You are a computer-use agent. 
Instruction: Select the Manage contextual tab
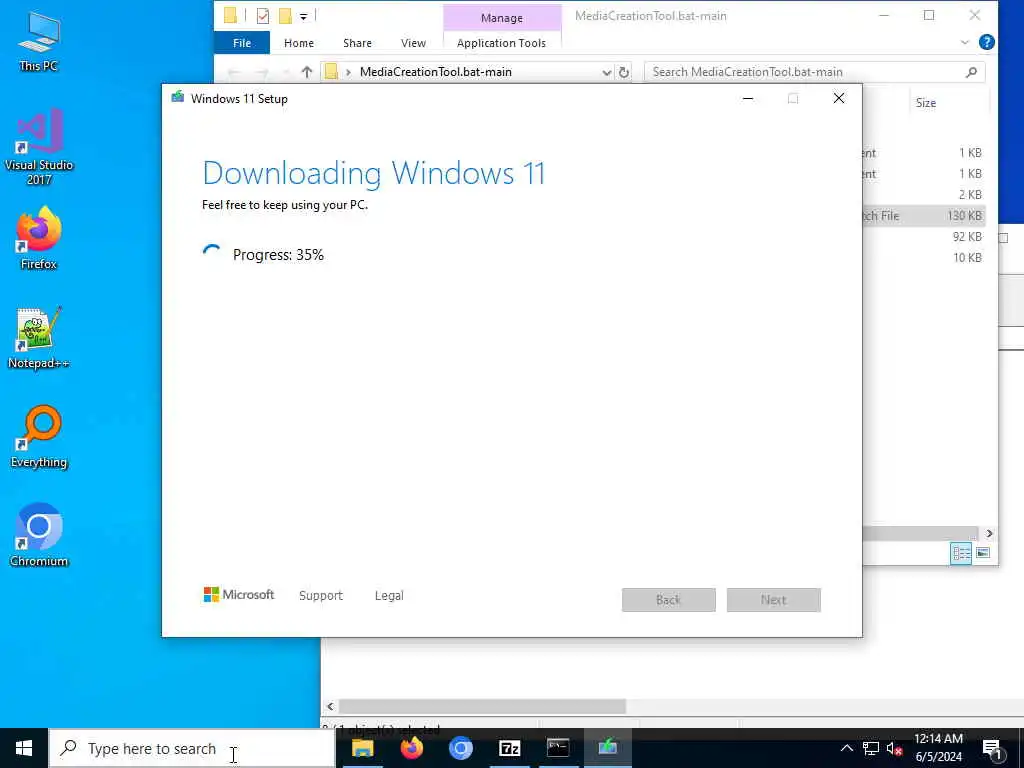[x=502, y=18]
